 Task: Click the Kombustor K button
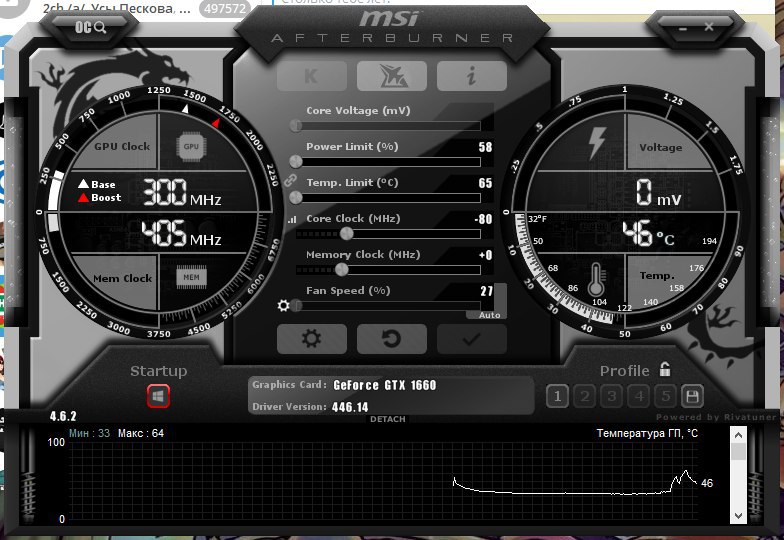(x=312, y=76)
